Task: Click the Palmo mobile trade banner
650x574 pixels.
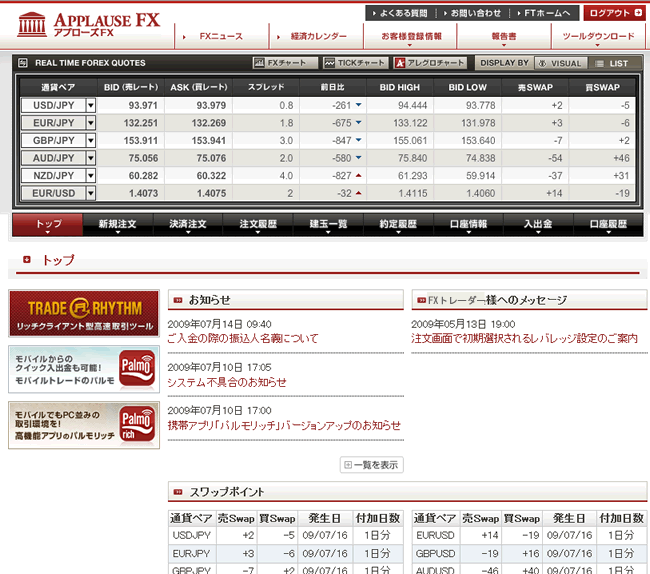Action: coord(84,369)
